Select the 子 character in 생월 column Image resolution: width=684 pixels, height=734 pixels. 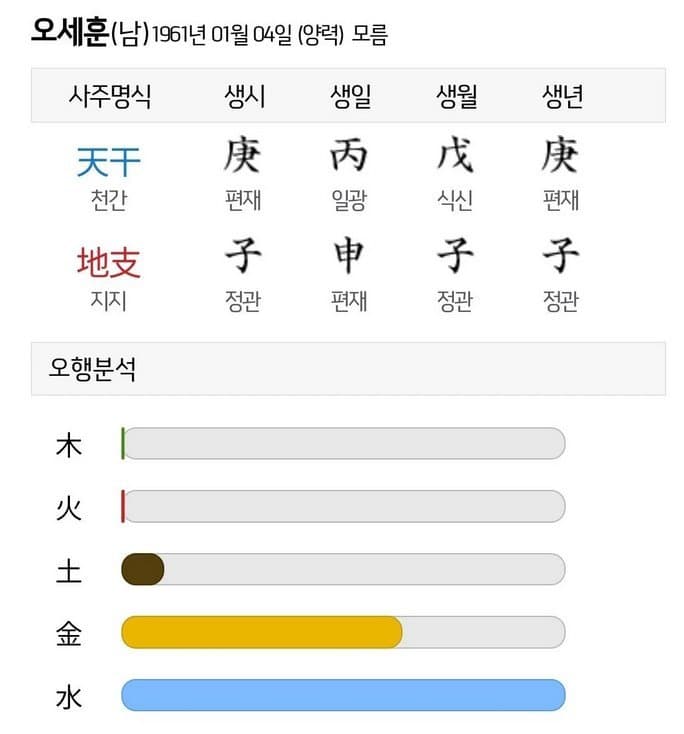455,257
